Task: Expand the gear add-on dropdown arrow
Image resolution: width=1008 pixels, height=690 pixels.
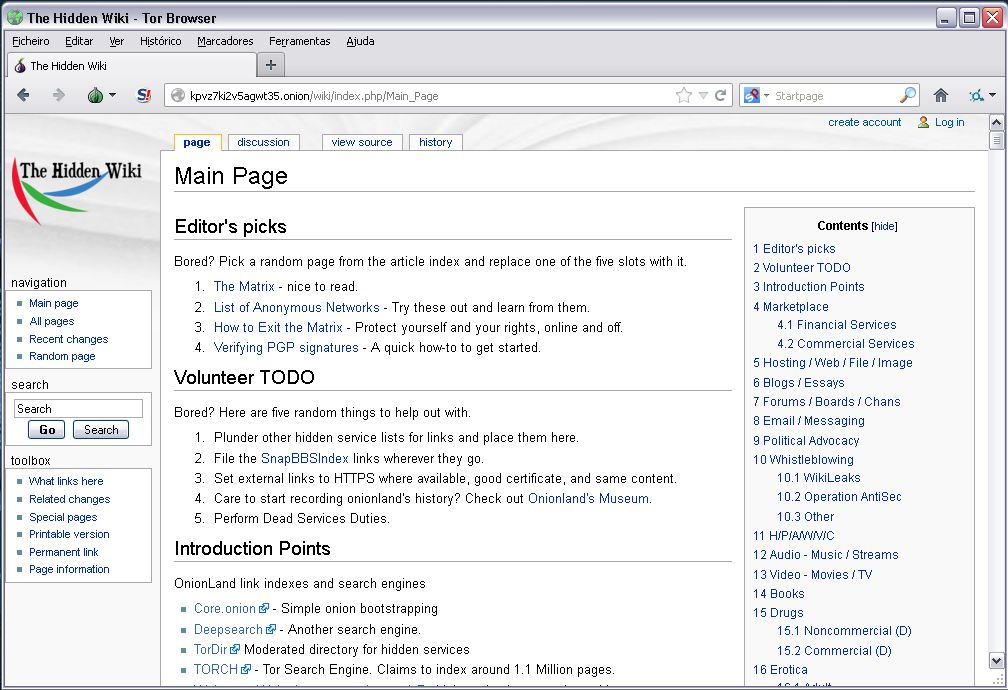Action: pos(993,95)
